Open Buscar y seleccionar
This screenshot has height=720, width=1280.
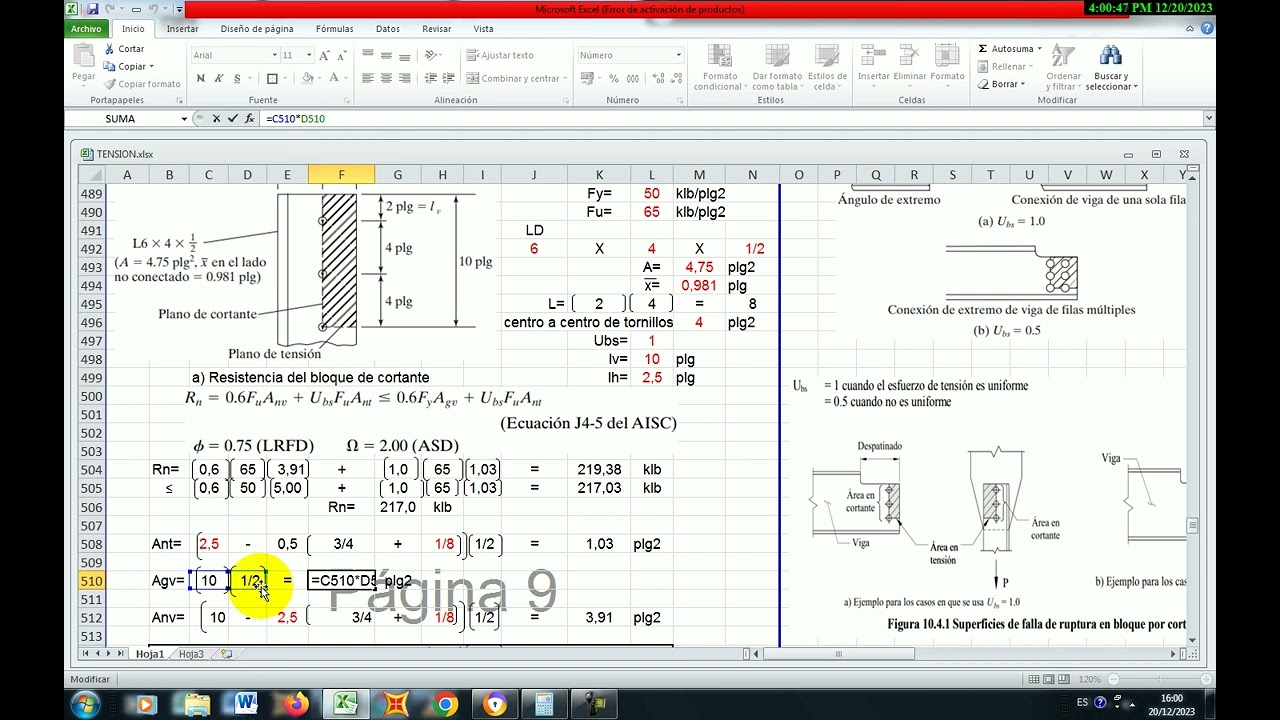pos(1111,68)
